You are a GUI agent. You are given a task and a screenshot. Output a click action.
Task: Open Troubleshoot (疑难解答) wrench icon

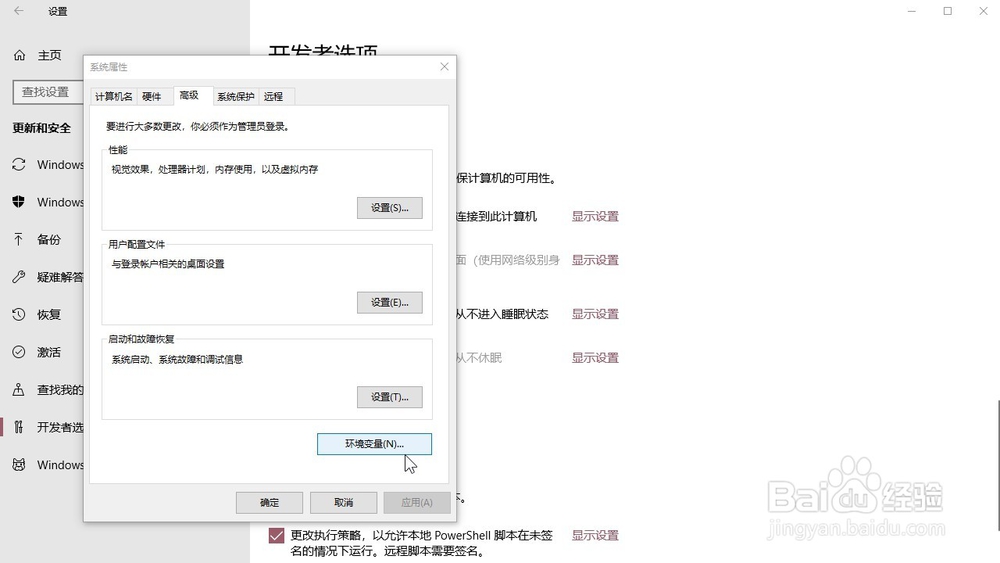(18, 277)
